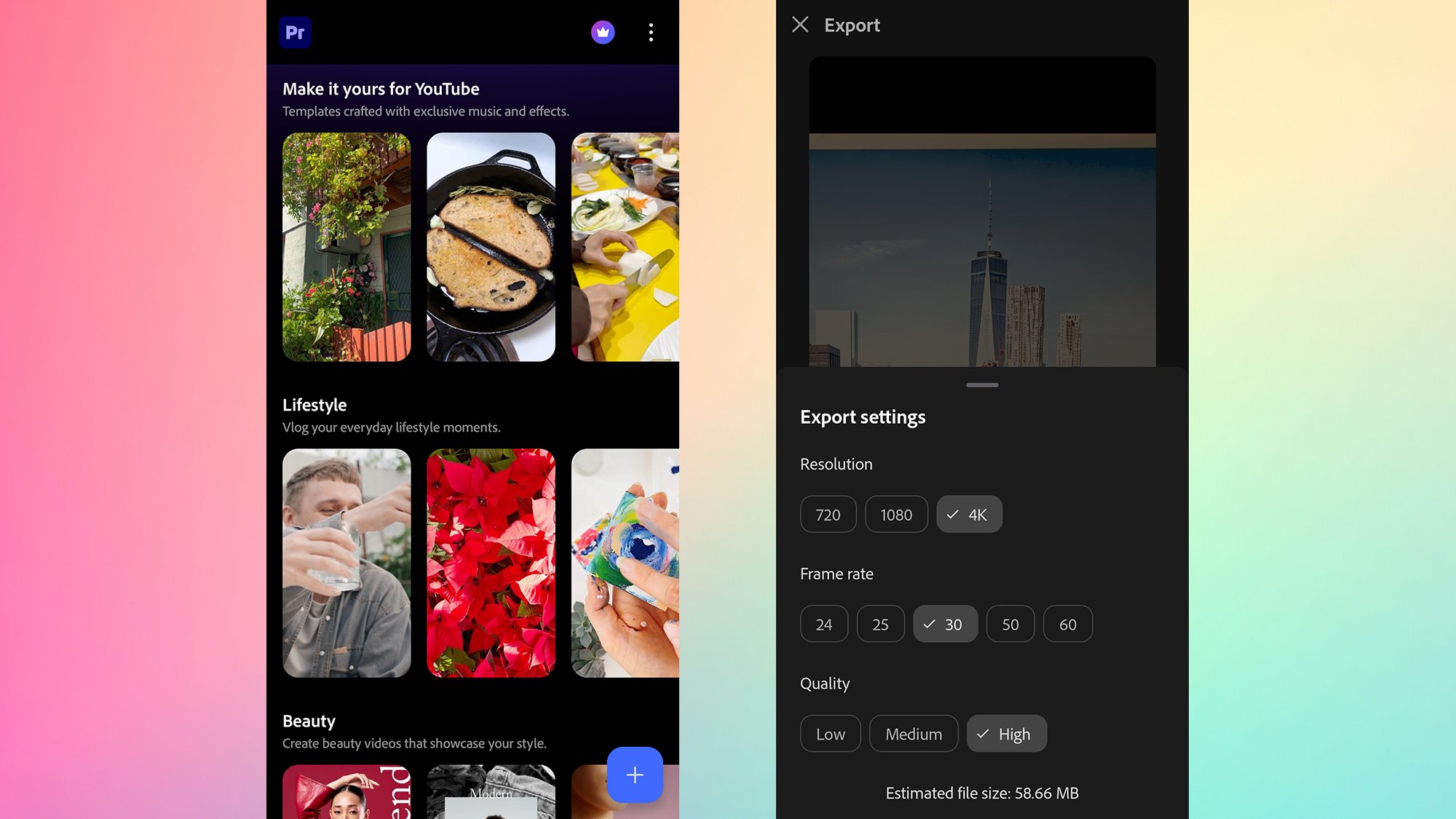Open the purple crown premium icon

point(603,32)
